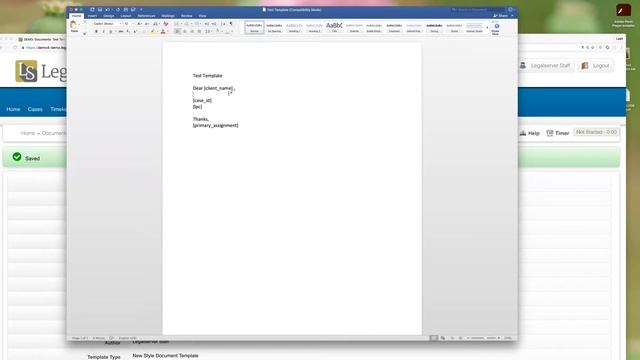Open the Styles Pane button
Image resolution: width=640 pixels, height=360 pixels.
[x=496, y=28]
